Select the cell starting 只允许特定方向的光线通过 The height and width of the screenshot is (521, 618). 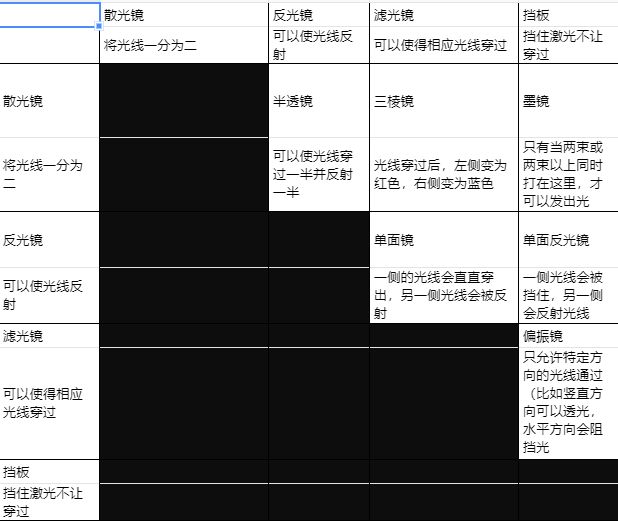click(x=568, y=403)
